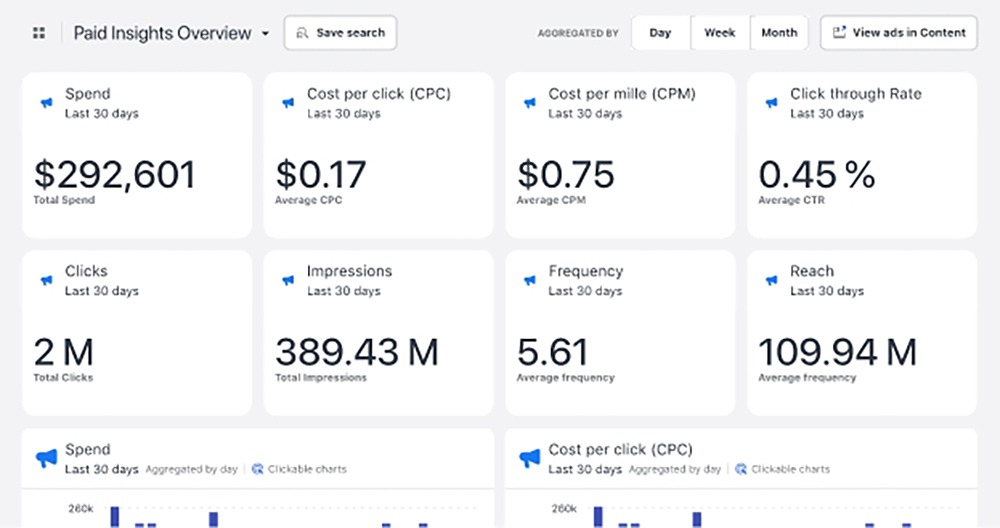This screenshot has width=1000, height=528.
Task: Click Clickable charts icon in CPC chart
Action: (741, 469)
